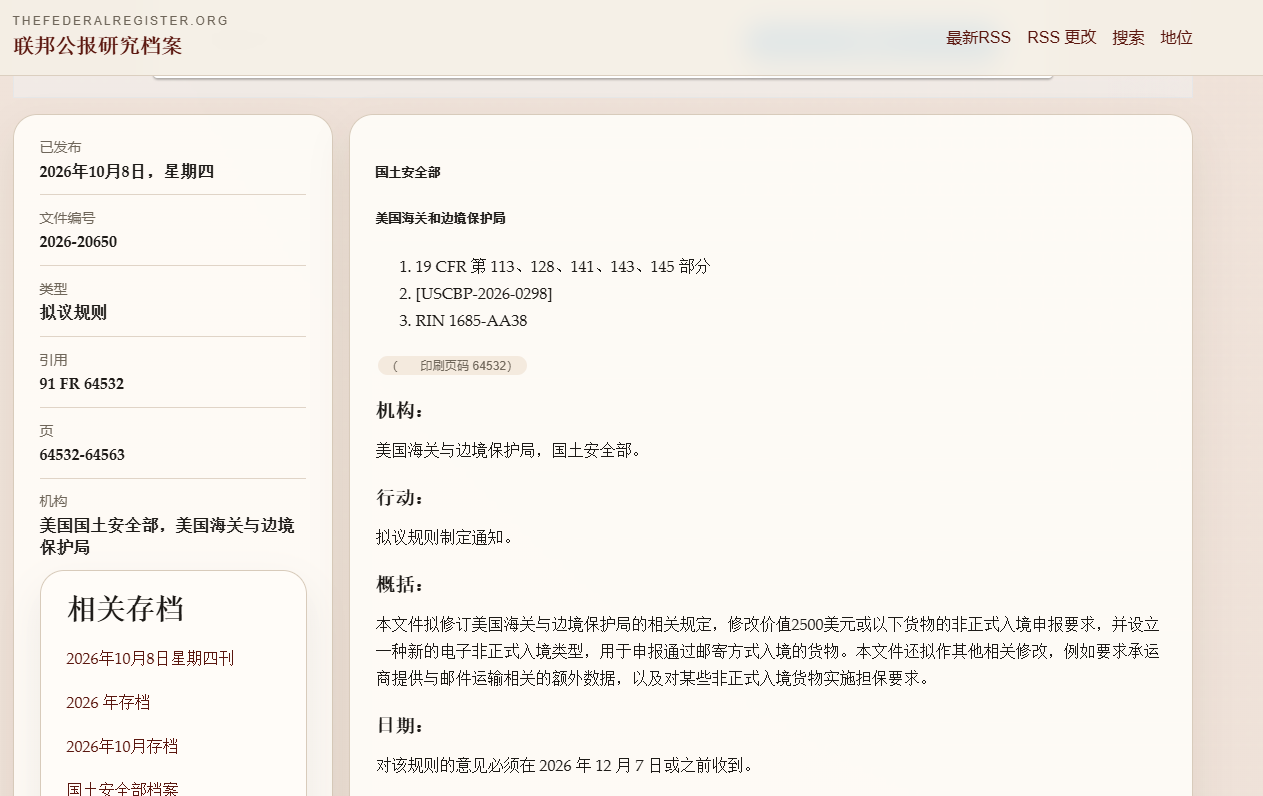
Task: Open the RSS 更改 navigation link
Action: coord(1061,38)
